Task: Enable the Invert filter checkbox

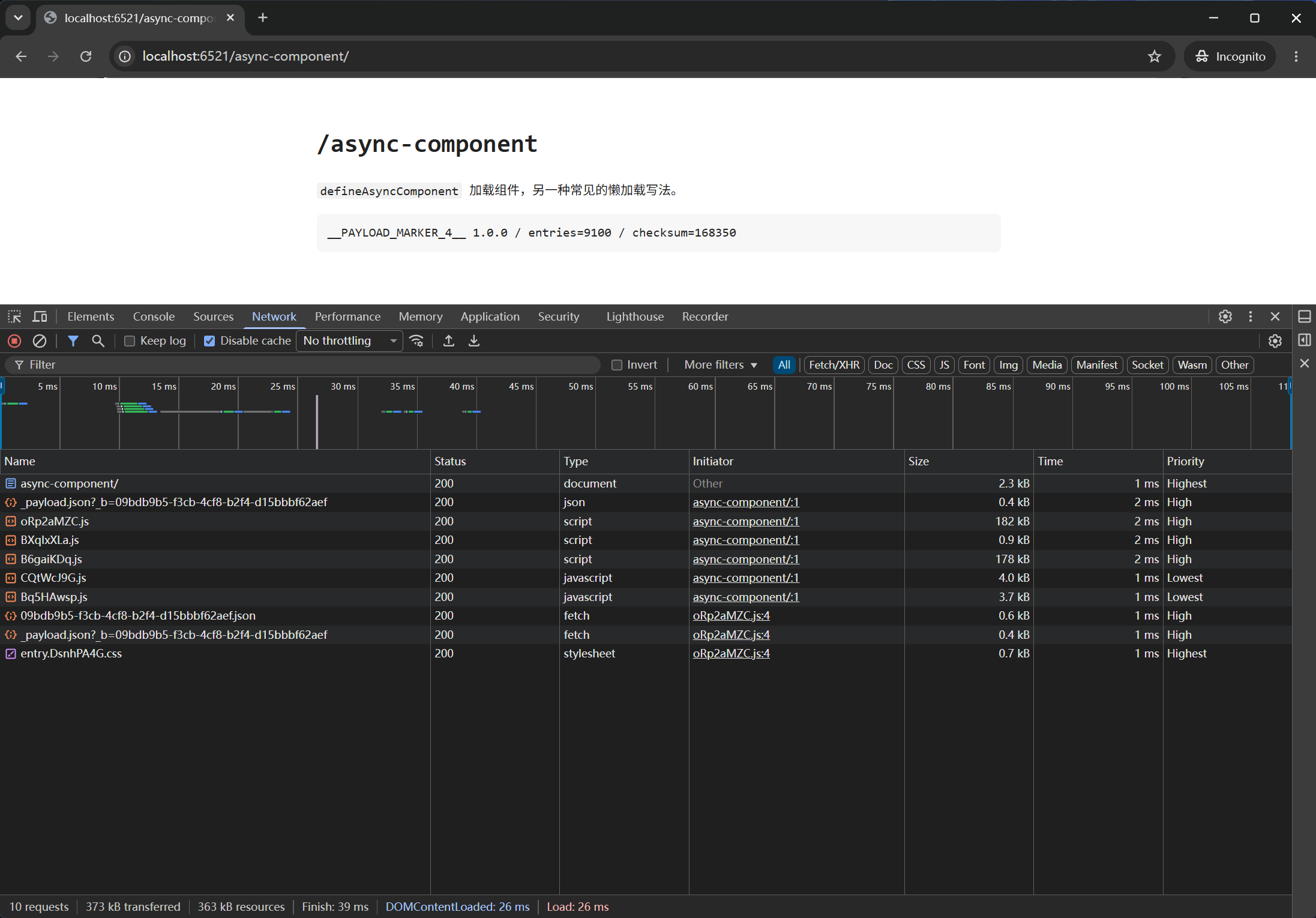Action: [616, 365]
